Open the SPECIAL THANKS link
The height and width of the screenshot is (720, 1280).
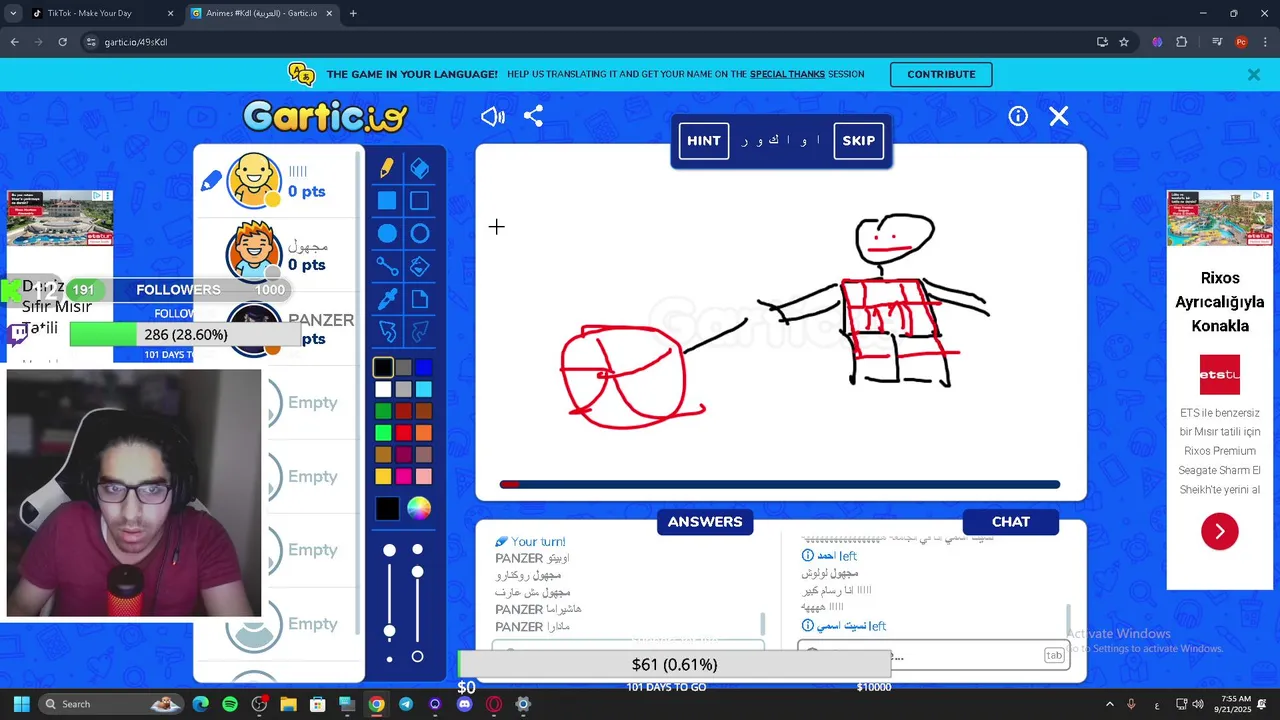pos(787,74)
